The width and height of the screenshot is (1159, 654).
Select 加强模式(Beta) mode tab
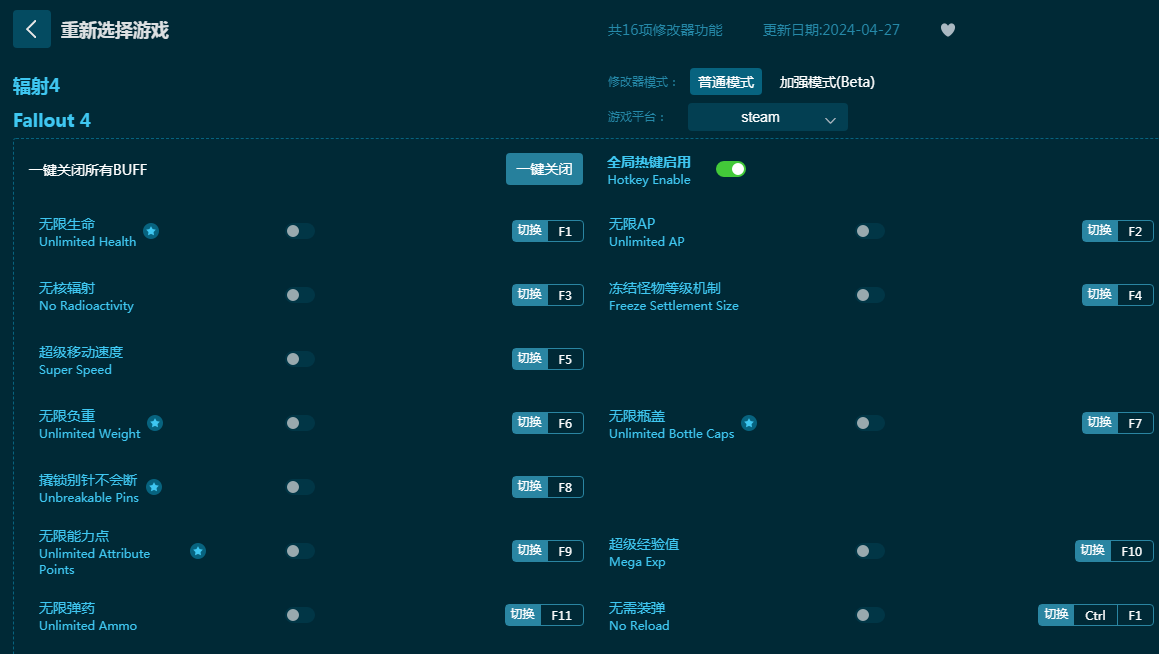pos(826,82)
